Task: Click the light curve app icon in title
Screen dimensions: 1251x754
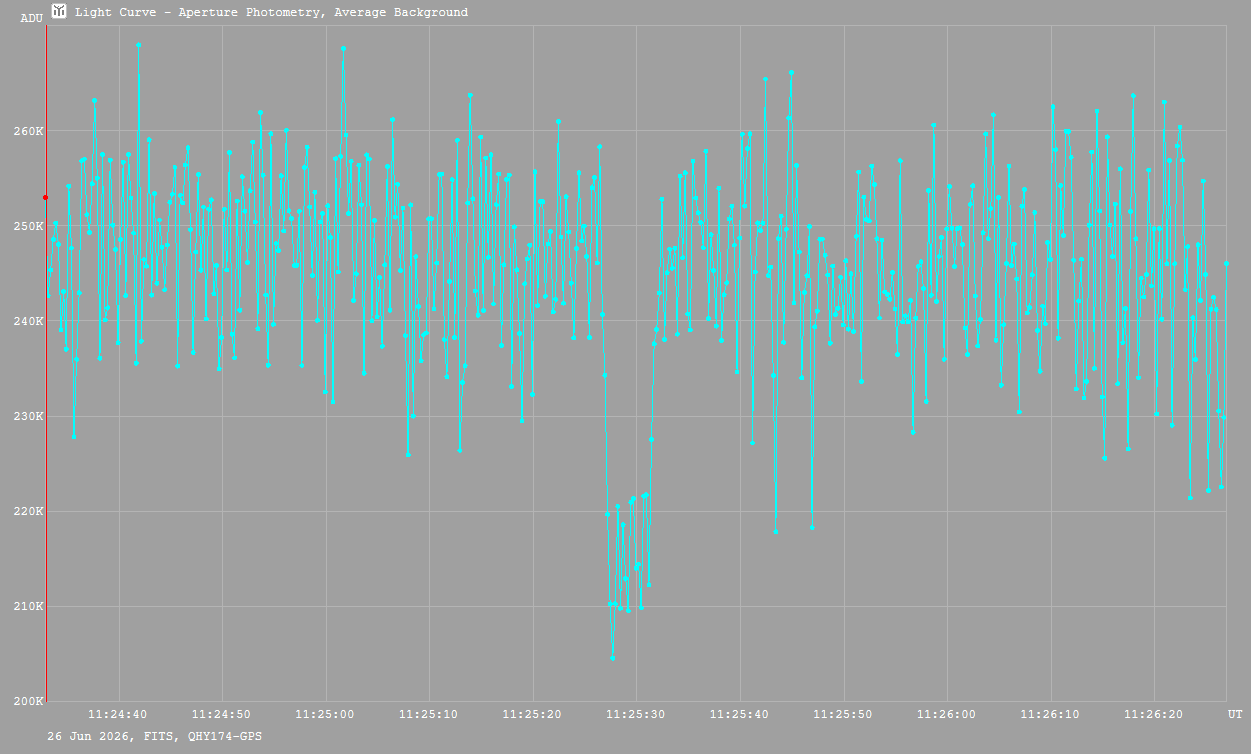Action: coord(60,12)
